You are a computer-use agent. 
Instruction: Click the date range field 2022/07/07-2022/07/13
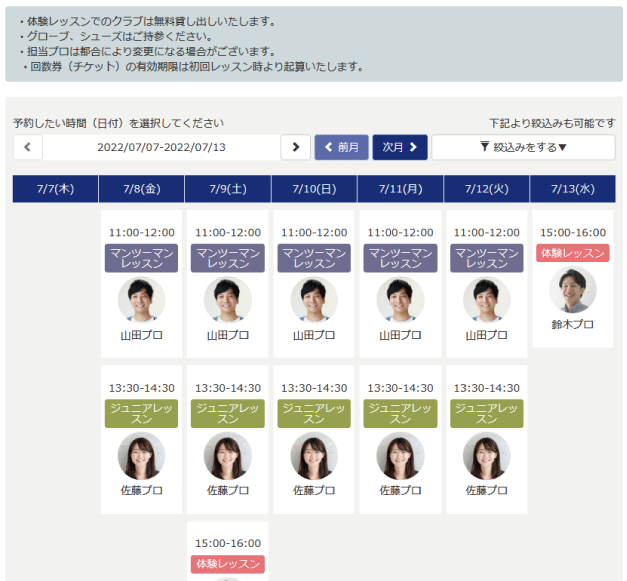161,148
